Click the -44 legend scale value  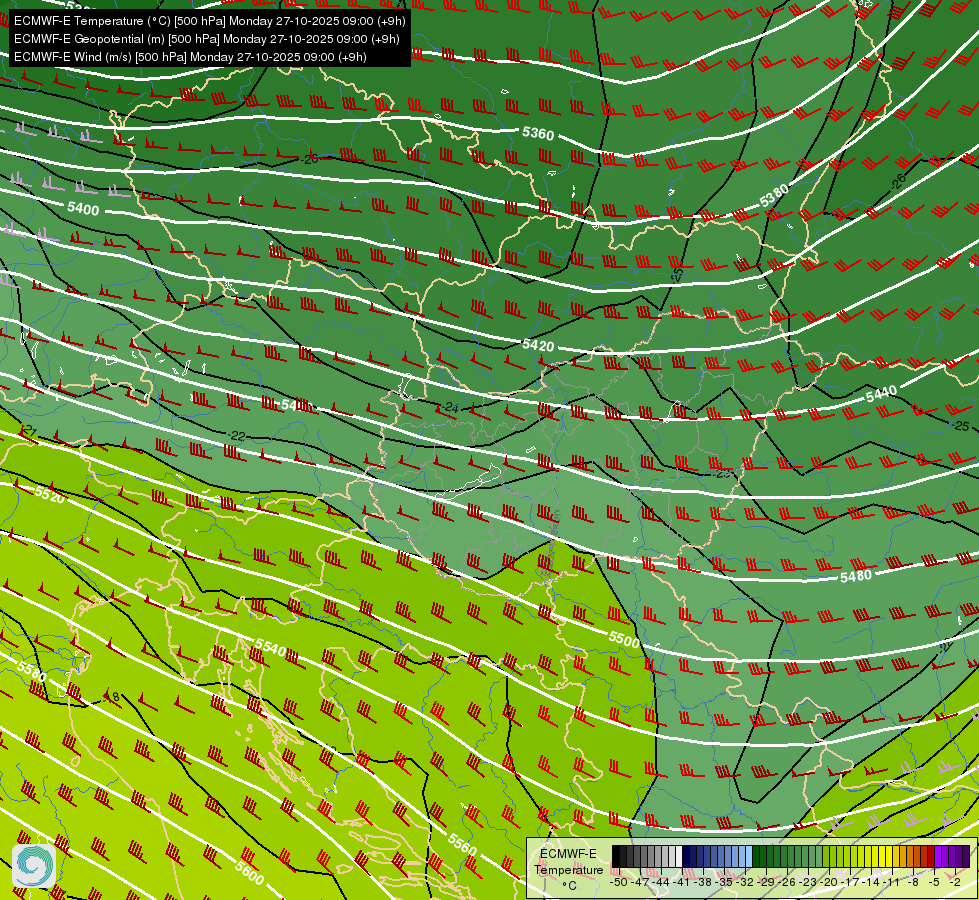pos(661,882)
